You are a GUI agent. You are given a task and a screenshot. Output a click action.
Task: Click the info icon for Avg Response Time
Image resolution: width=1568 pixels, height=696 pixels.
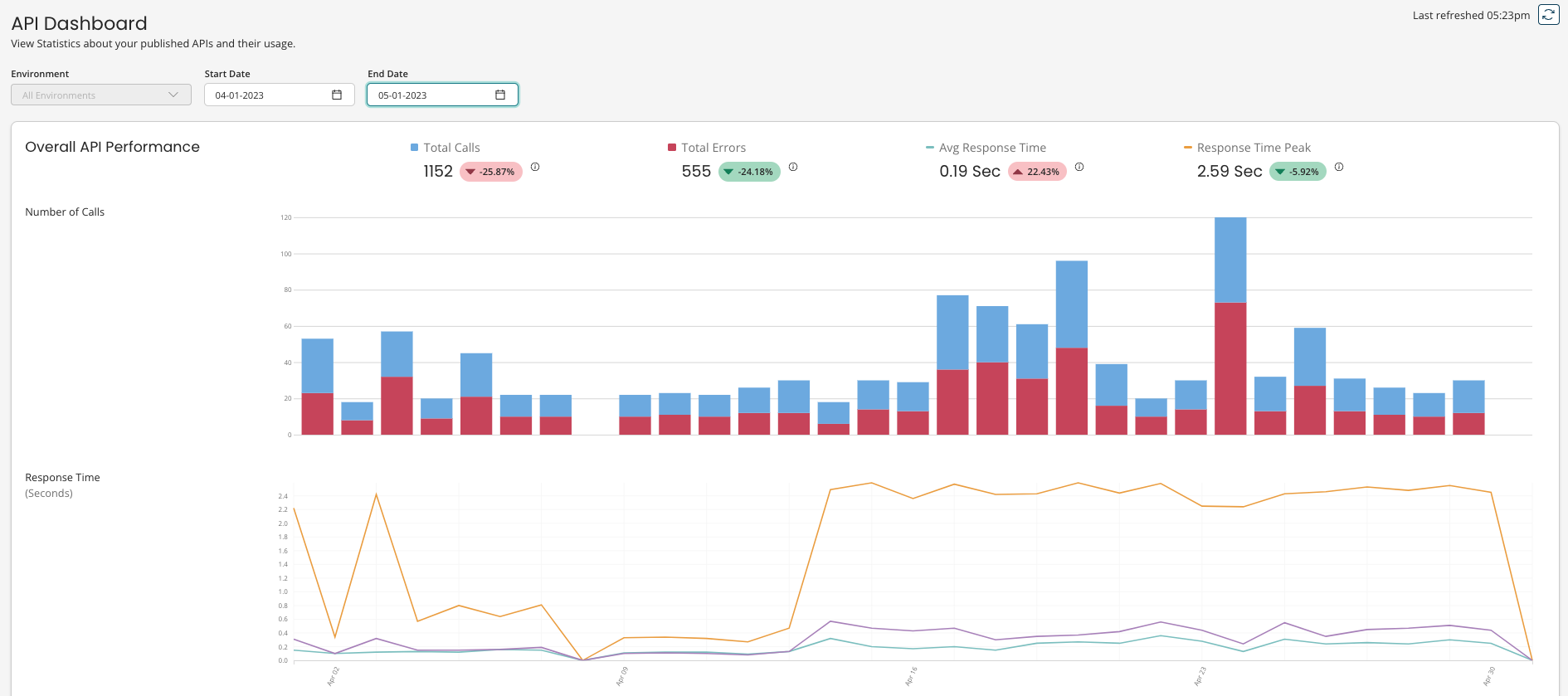click(1079, 167)
